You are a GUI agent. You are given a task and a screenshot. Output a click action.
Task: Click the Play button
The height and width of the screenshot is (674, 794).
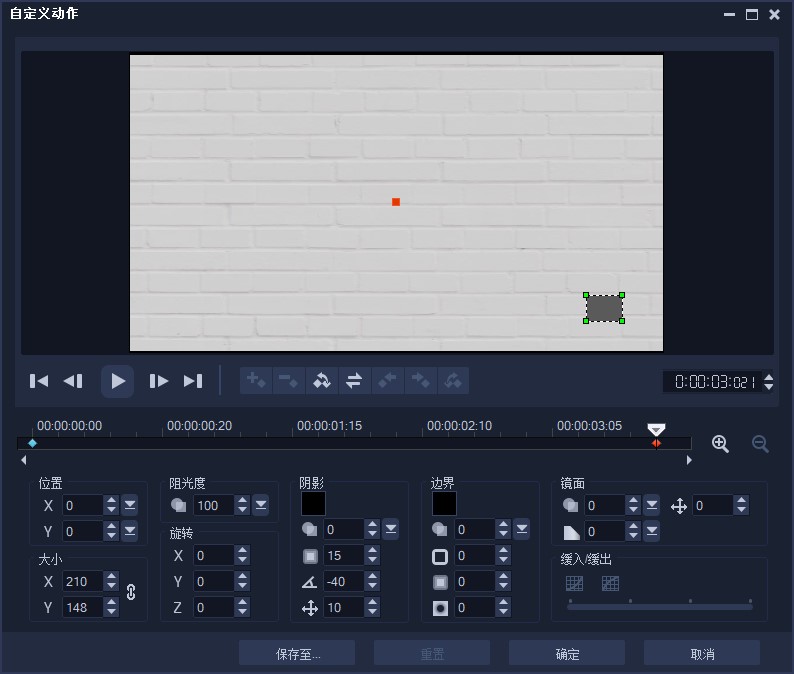click(x=117, y=381)
